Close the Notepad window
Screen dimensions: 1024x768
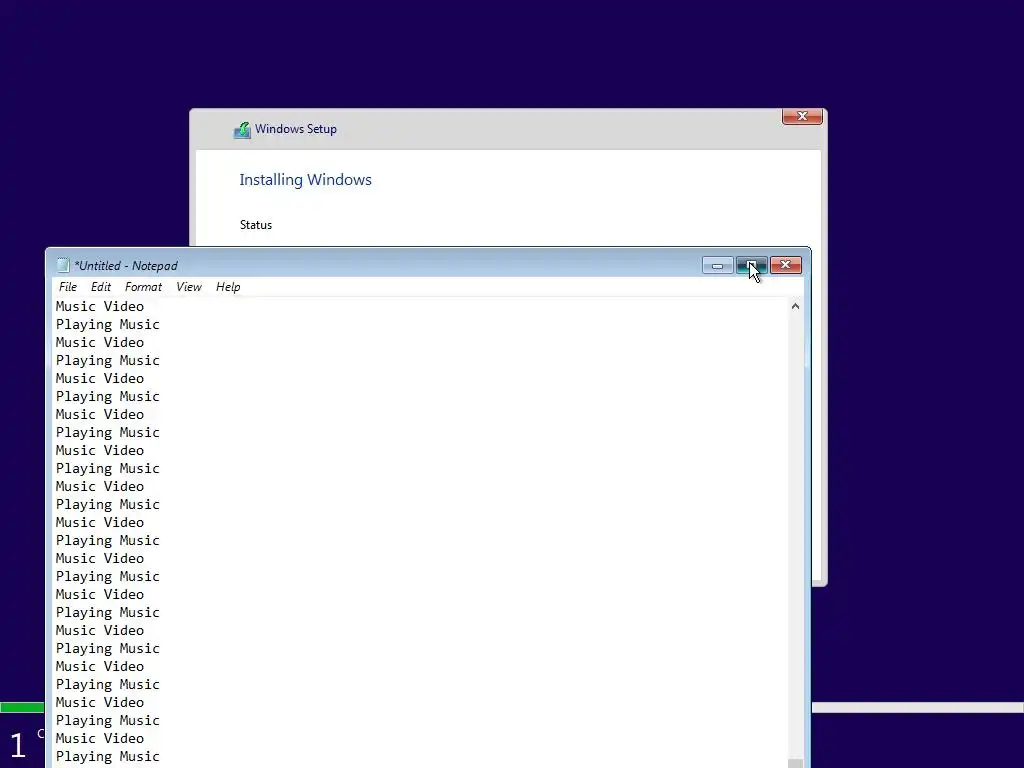click(786, 265)
